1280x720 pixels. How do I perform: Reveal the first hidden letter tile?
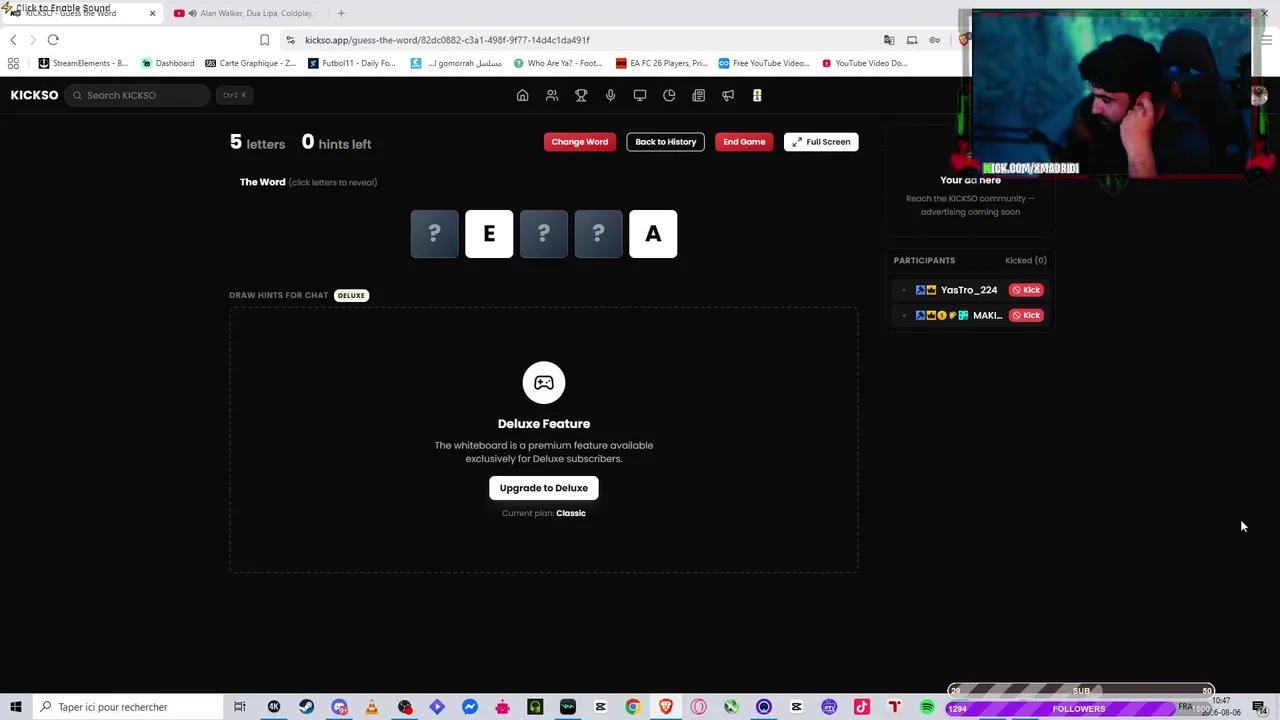(x=434, y=234)
